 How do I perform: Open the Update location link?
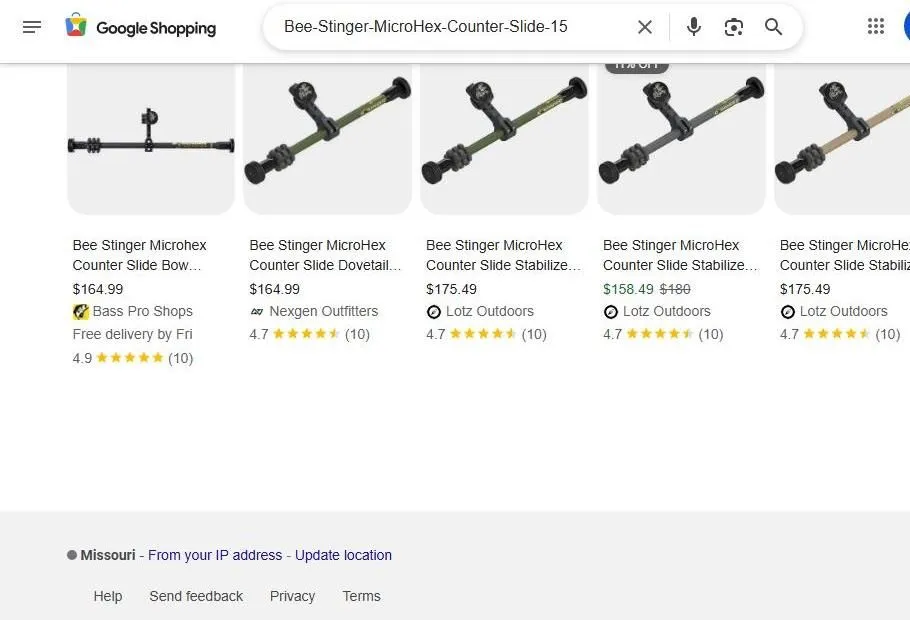pos(343,555)
